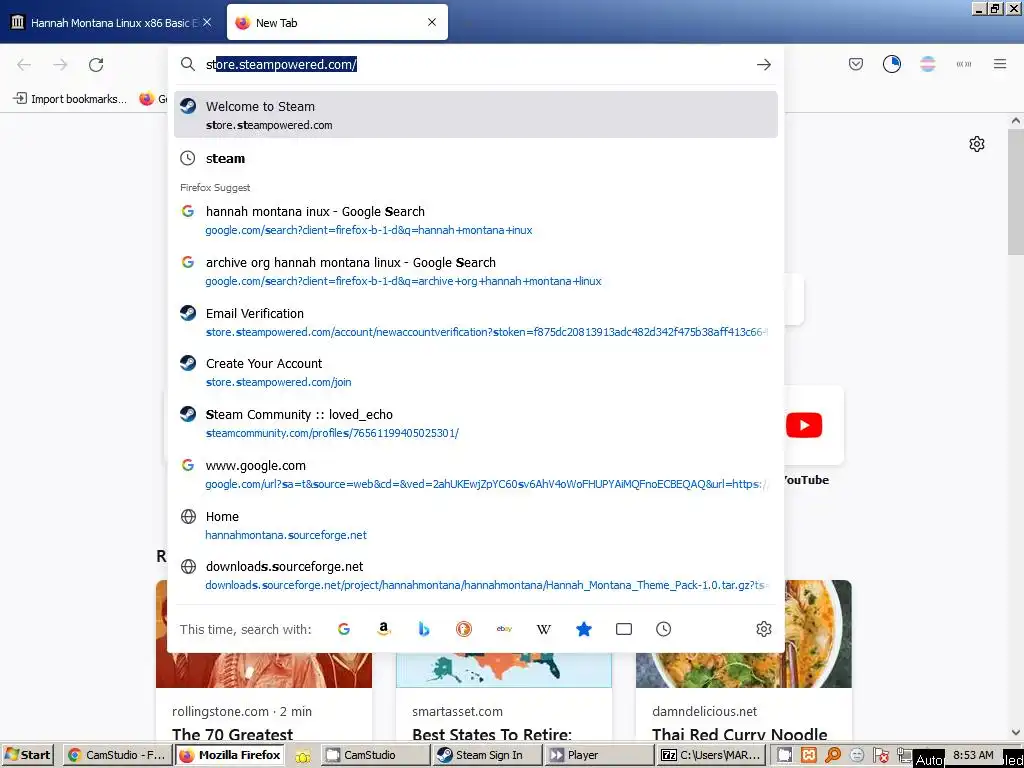This screenshot has height=768, width=1024.
Task: Search history with the clock icon
Action: point(664,629)
